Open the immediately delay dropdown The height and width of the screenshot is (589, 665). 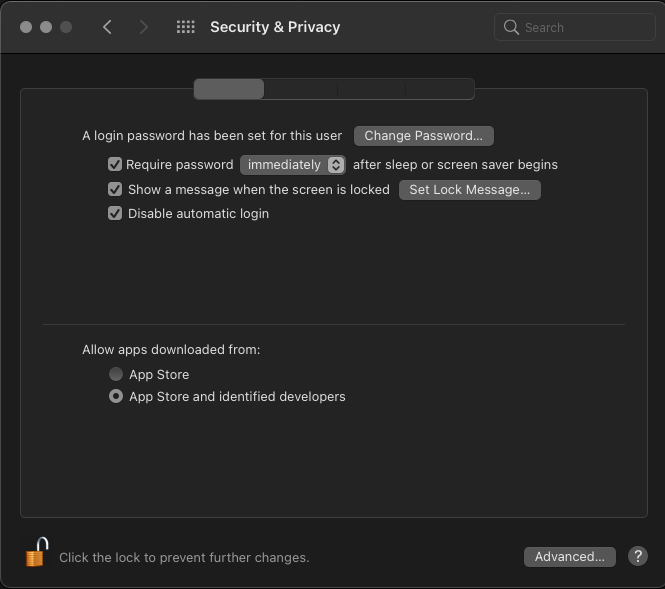(x=284, y=164)
